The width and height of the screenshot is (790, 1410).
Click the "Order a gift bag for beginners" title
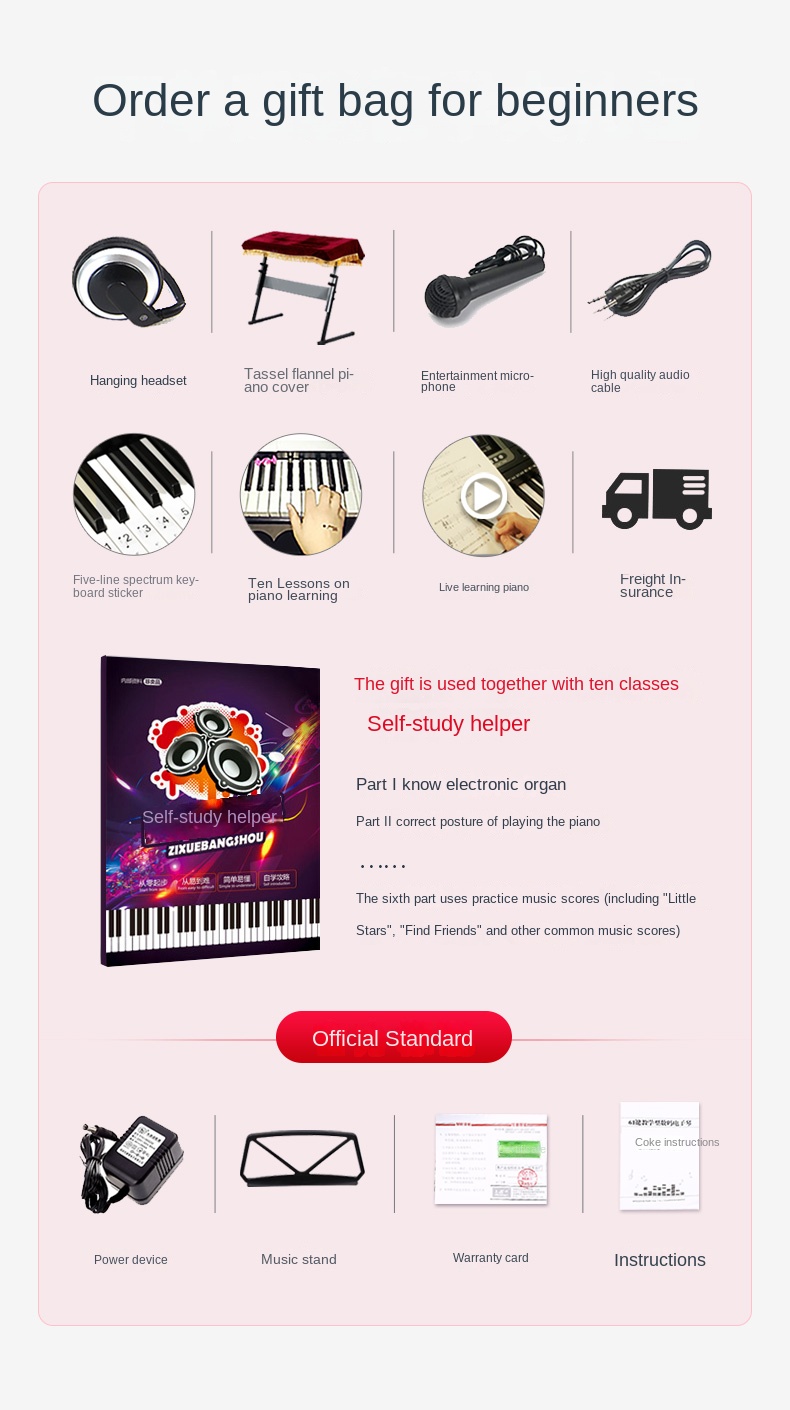pyautogui.click(x=395, y=101)
